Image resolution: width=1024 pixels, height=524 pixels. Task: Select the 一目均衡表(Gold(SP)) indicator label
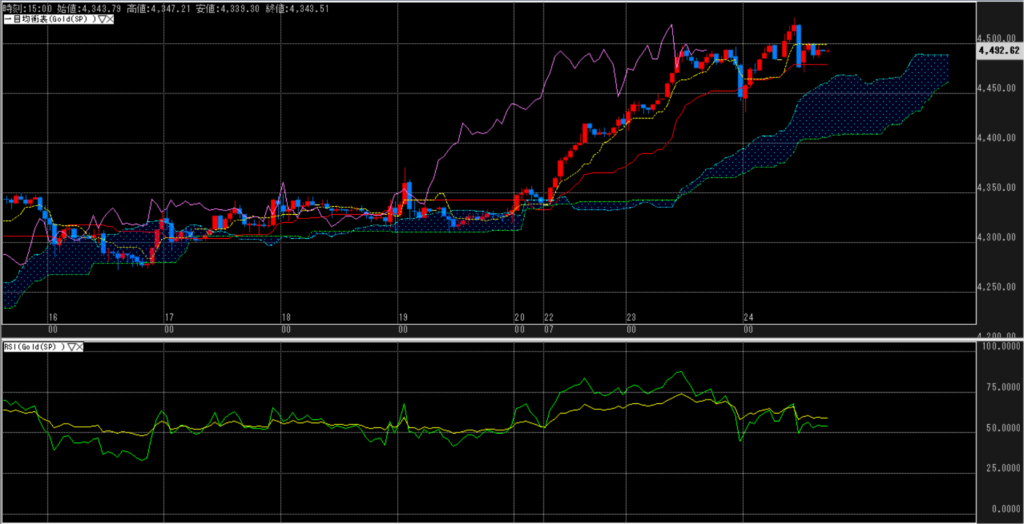47,20
